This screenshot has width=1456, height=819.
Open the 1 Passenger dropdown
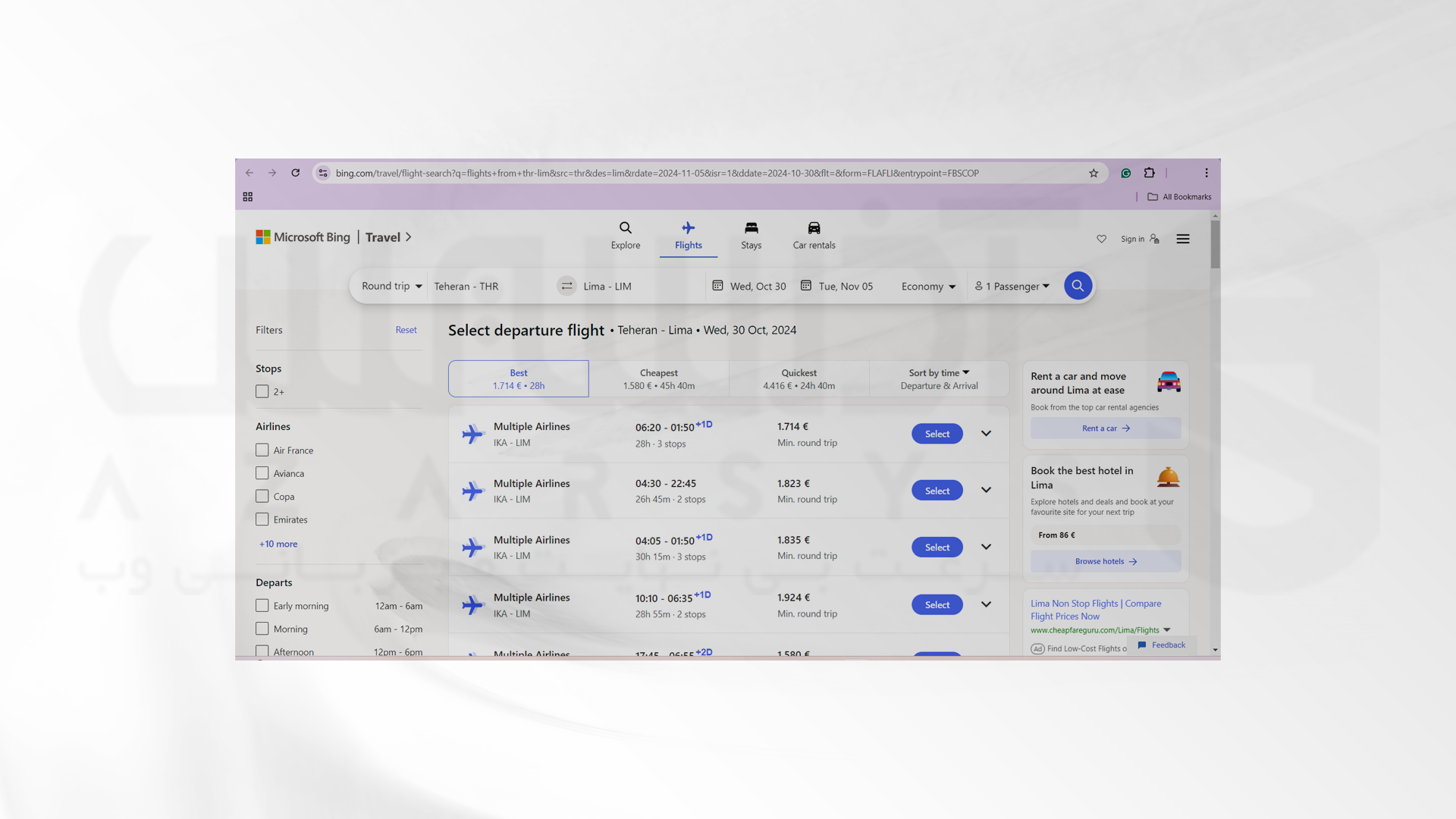pos(1012,287)
